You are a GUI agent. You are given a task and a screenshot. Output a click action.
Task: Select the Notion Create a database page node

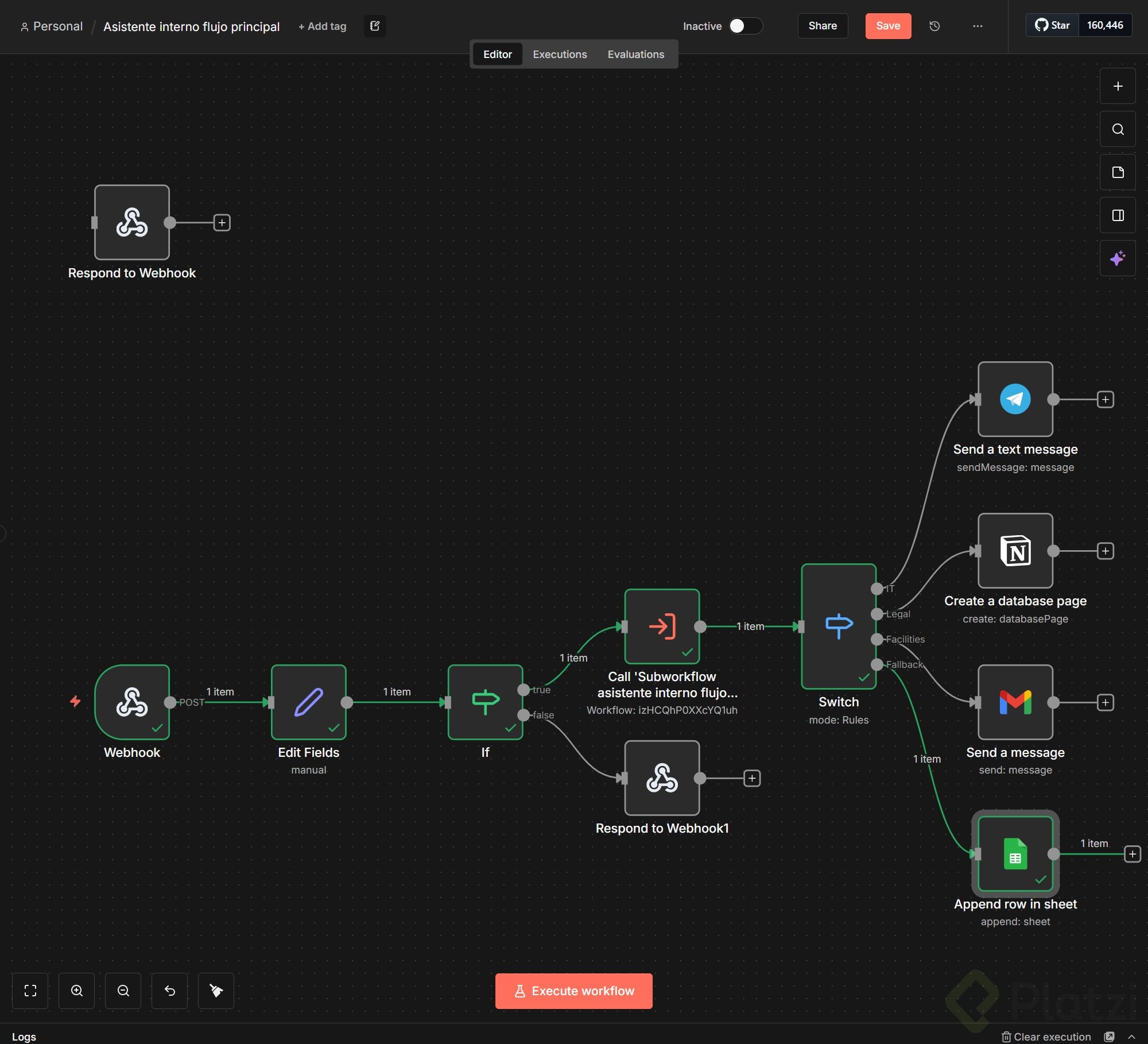[x=1015, y=551]
